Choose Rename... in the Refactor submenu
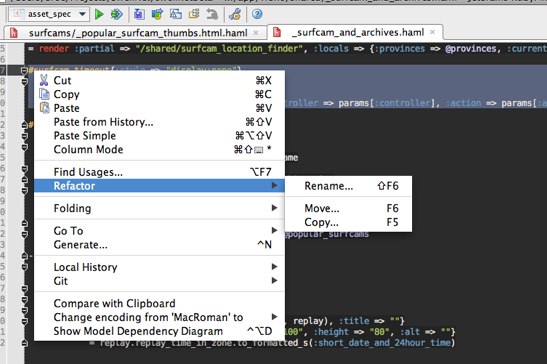 (x=349, y=186)
